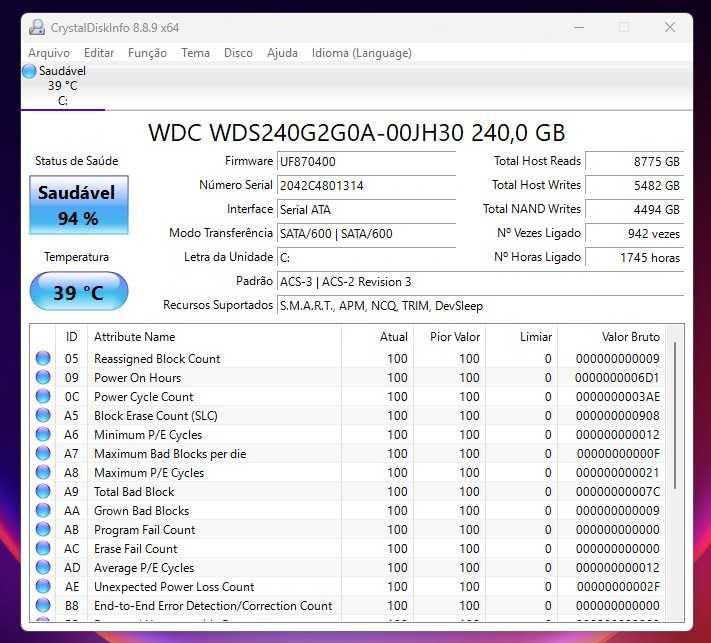Click status orb for Maximum P/E Cycles
The height and width of the screenshot is (643, 711).
tap(43, 473)
